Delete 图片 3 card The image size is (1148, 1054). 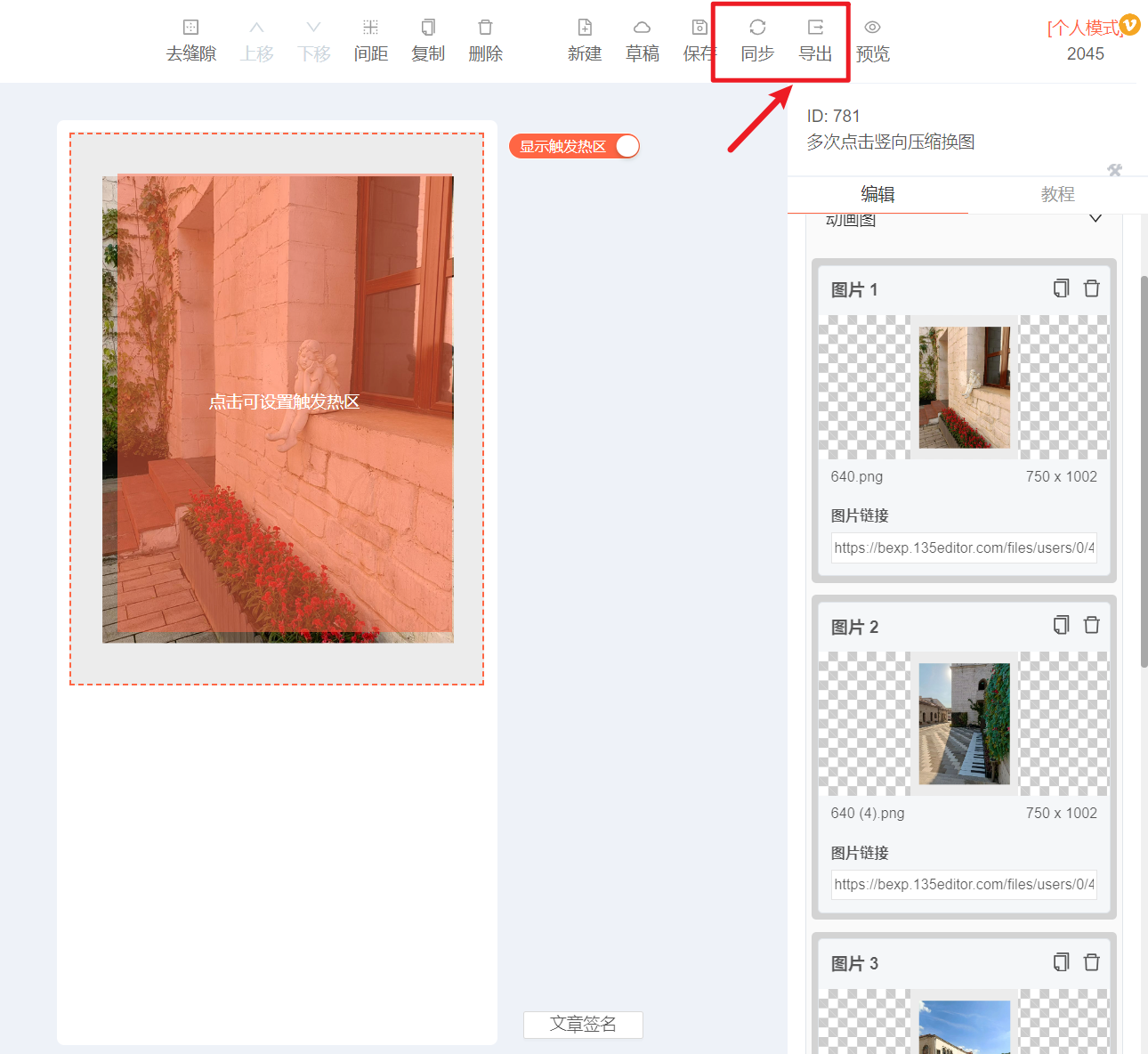(1092, 962)
